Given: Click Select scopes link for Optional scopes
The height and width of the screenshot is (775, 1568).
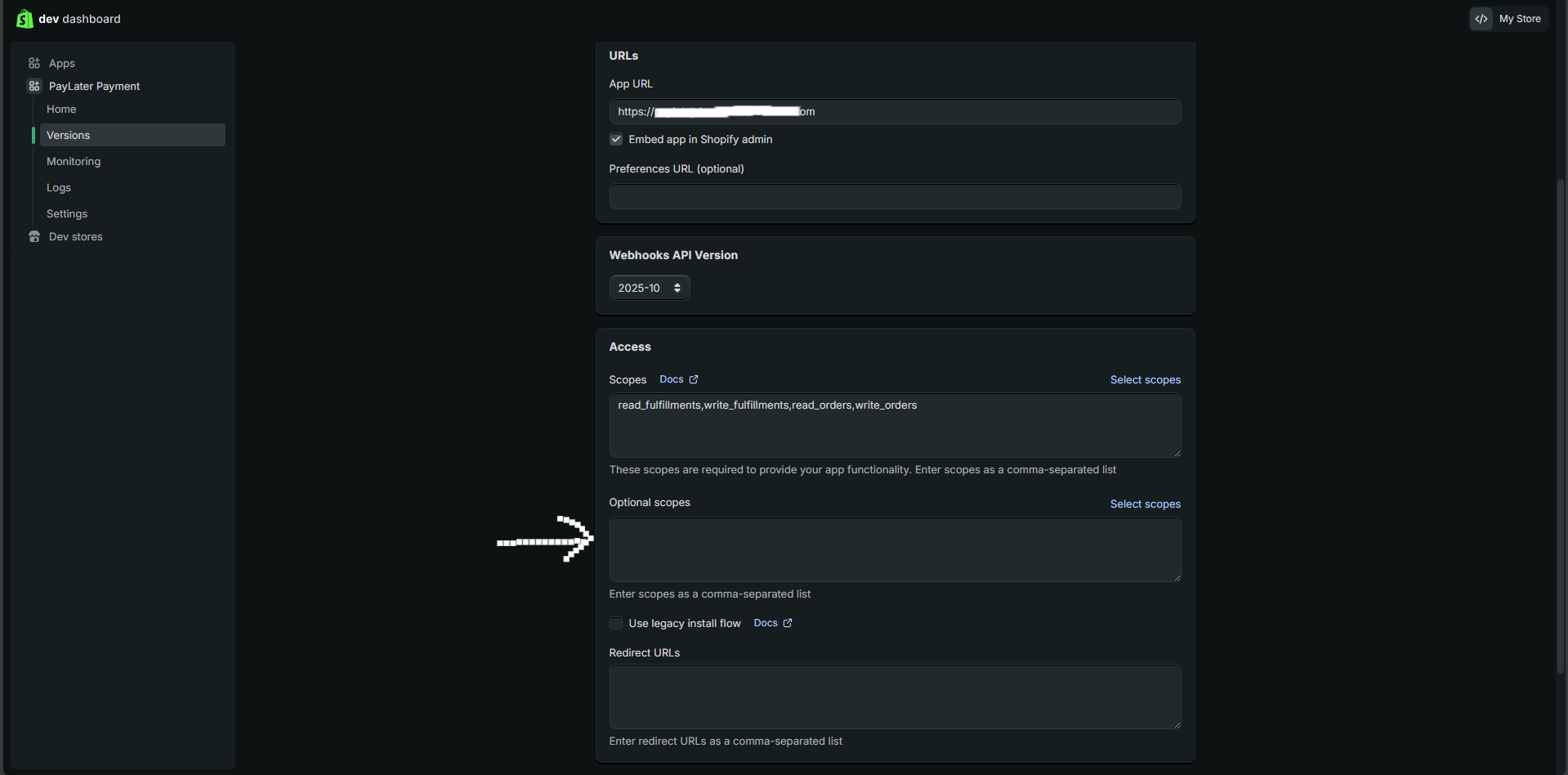Looking at the screenshot, I should (1145, 504).
